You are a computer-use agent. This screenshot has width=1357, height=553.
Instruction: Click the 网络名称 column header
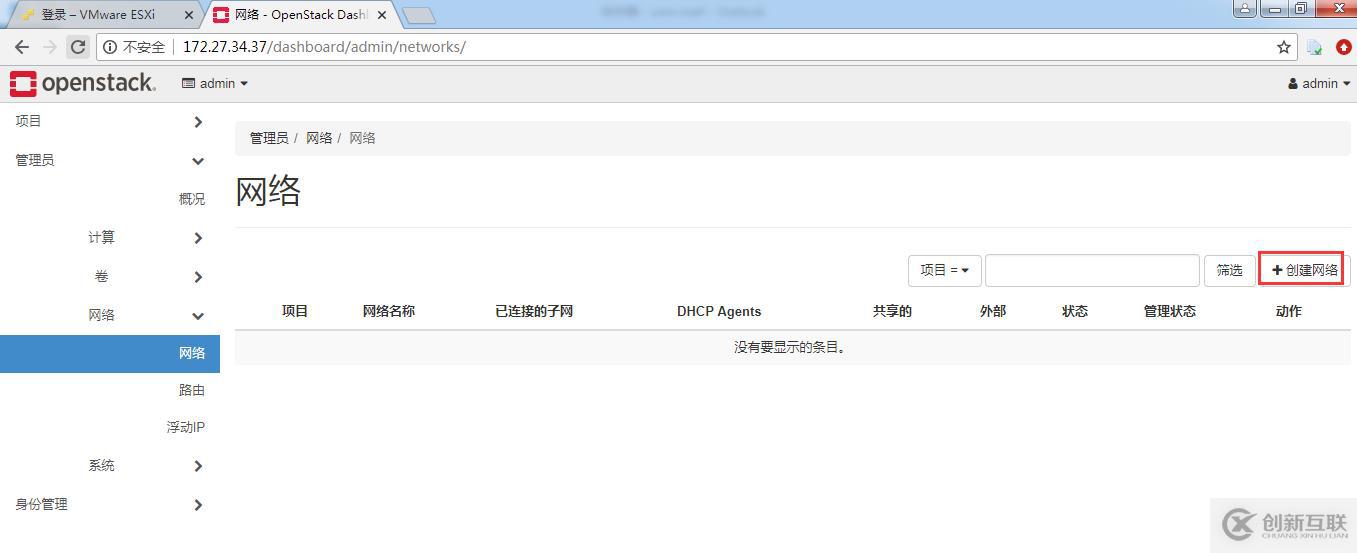[x=389, y=311]
